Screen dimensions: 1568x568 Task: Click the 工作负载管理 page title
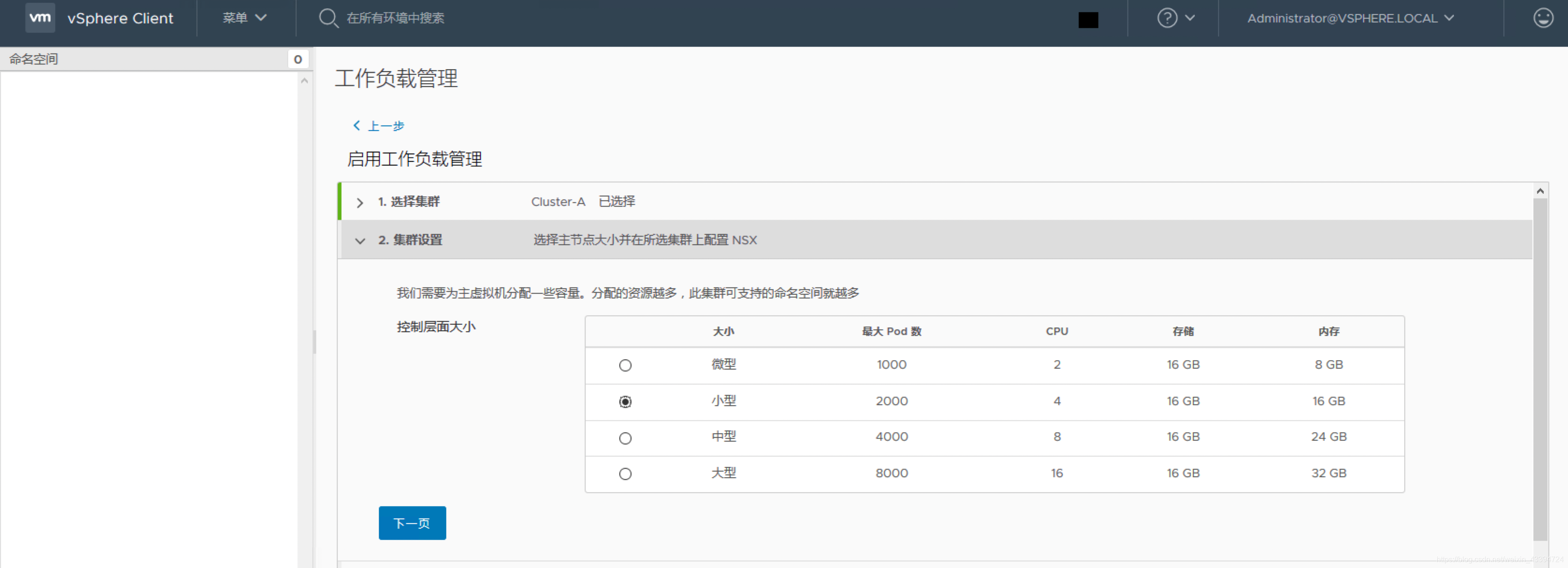click(396, 78)
